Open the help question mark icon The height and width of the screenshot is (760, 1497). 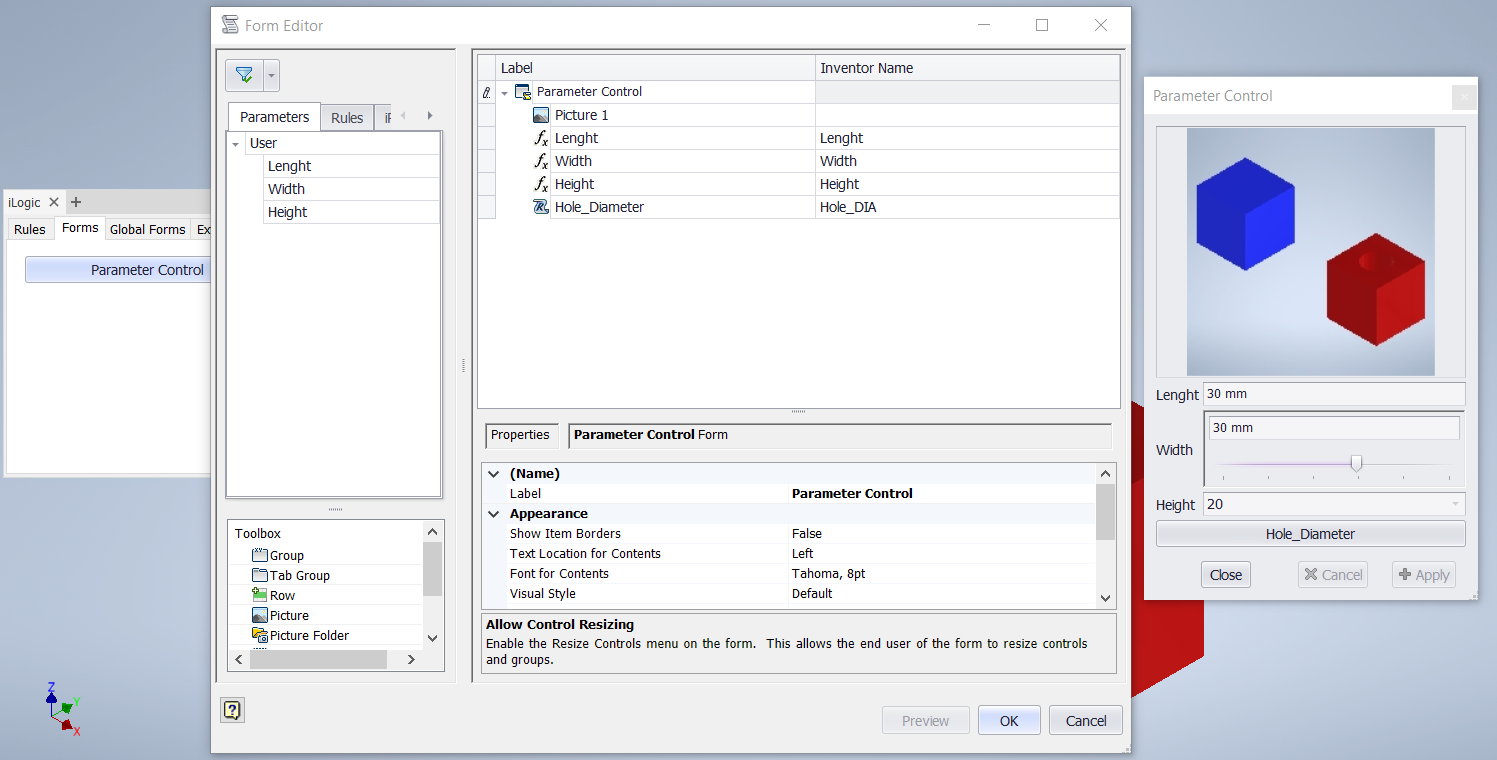pyautogui.click(x=232, y=710)
